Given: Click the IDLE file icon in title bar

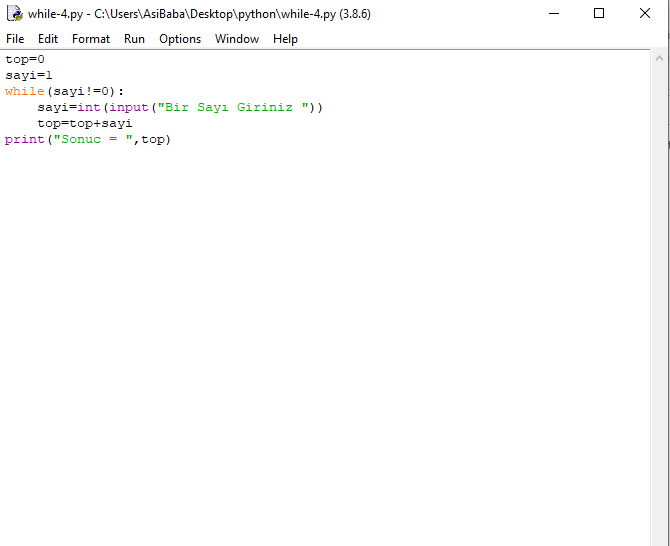Looking at the screenshot, I should [14, 14].
